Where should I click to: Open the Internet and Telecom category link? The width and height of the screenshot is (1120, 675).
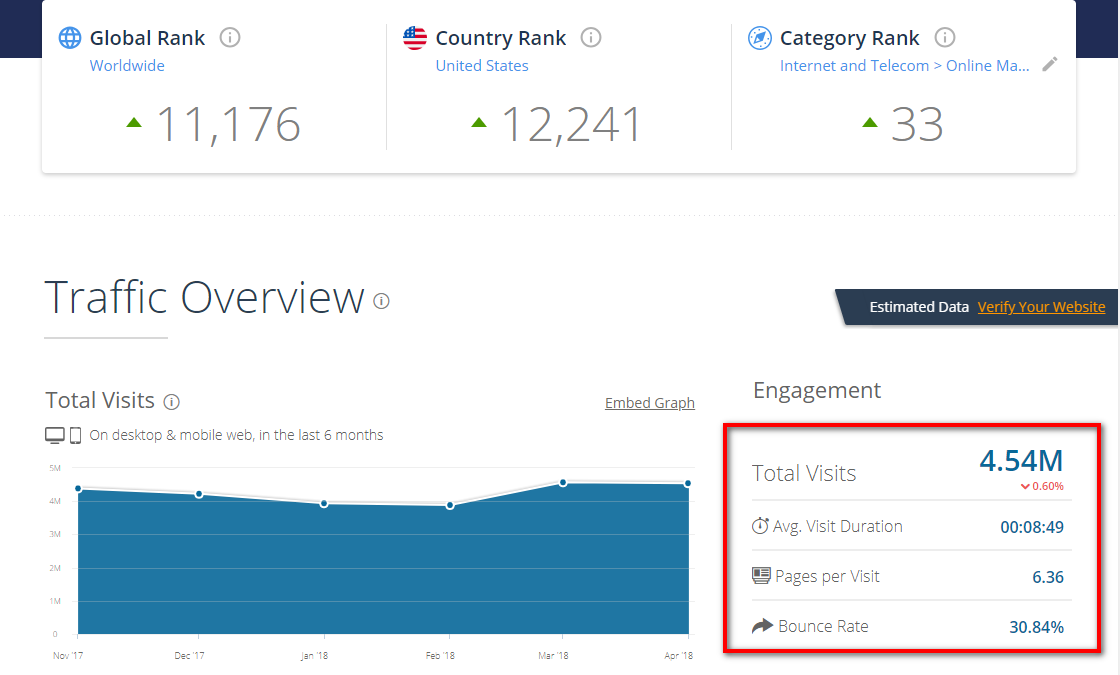pyautogui.click(x=904, y=66)
